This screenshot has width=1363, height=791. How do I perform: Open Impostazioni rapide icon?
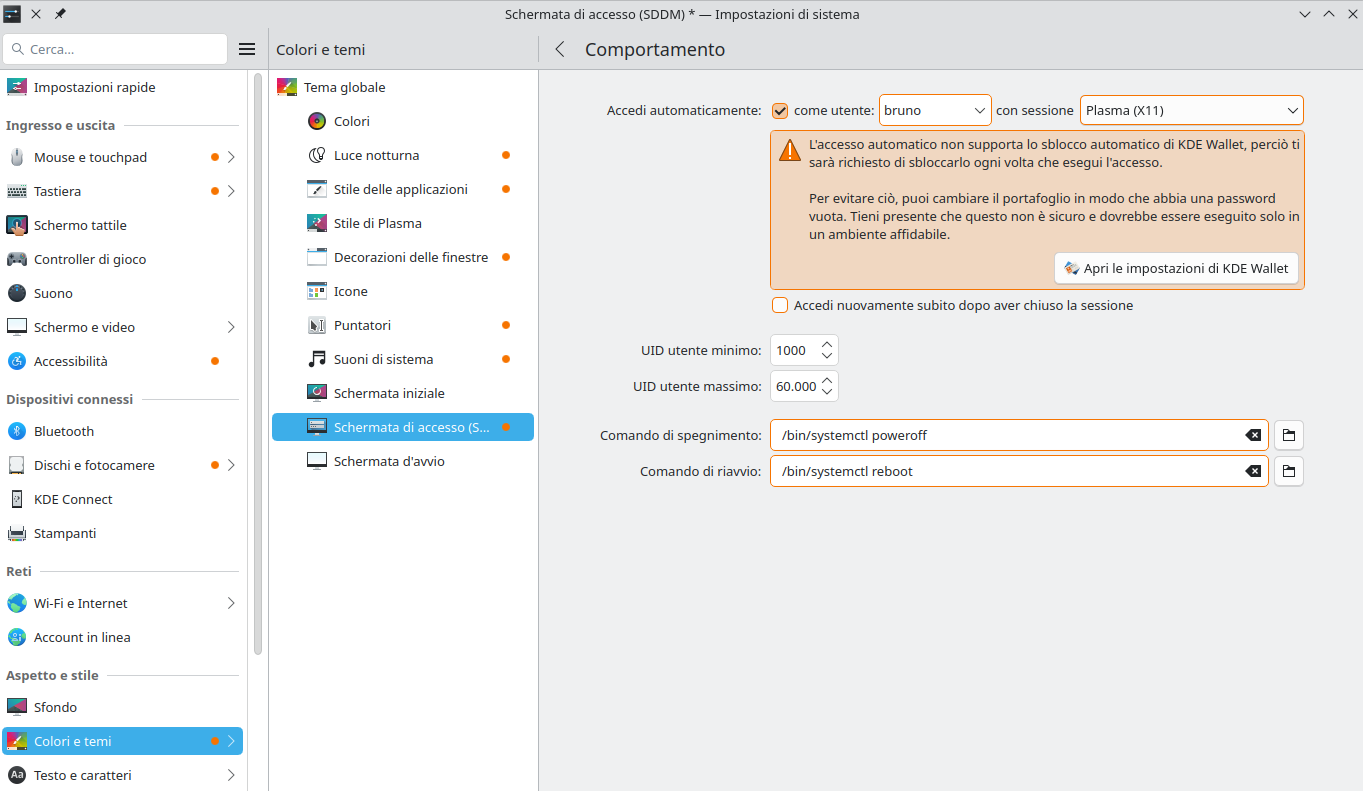[16, 87]
